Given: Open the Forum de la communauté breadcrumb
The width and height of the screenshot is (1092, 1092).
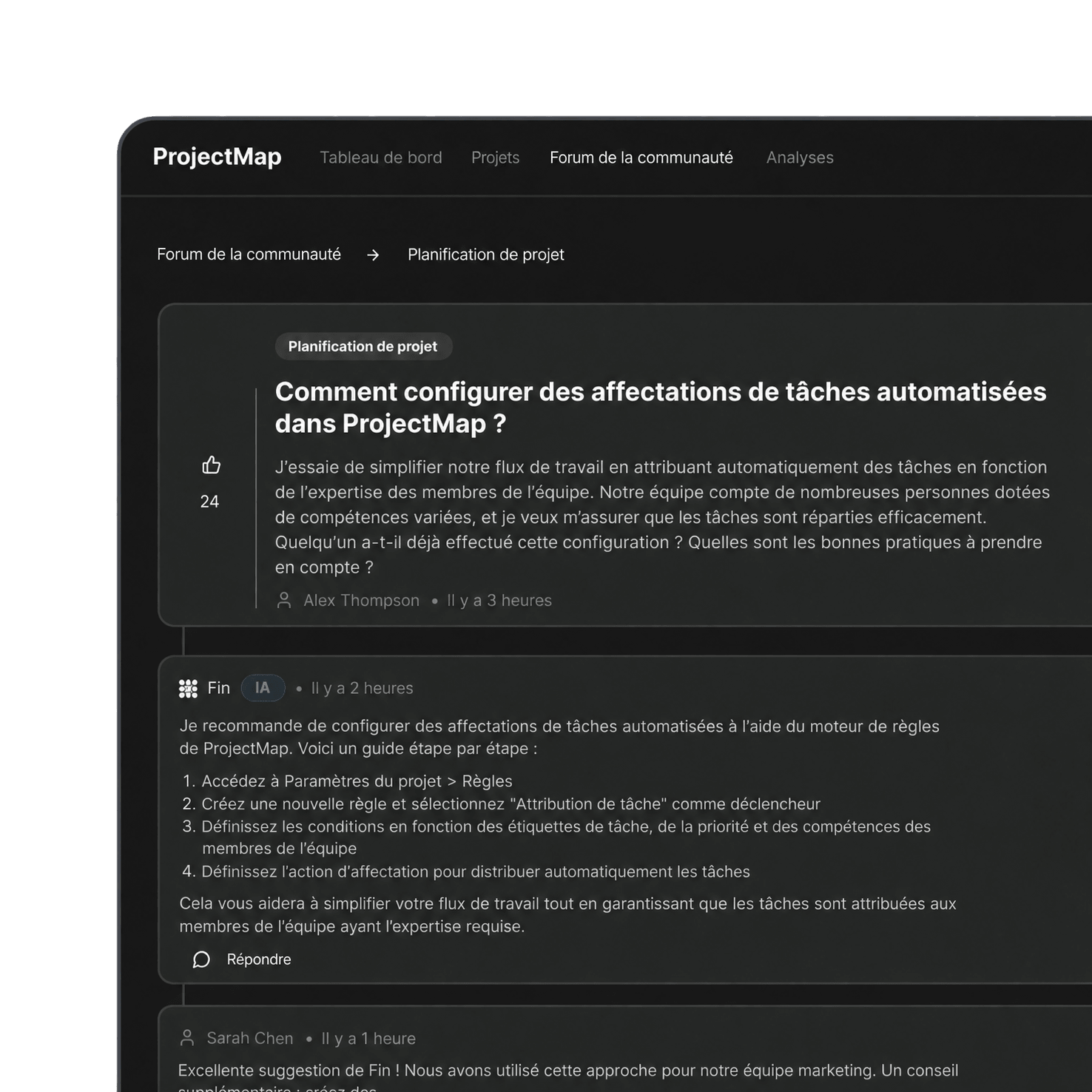Looking at the screenshot, I should pos(249,255).
